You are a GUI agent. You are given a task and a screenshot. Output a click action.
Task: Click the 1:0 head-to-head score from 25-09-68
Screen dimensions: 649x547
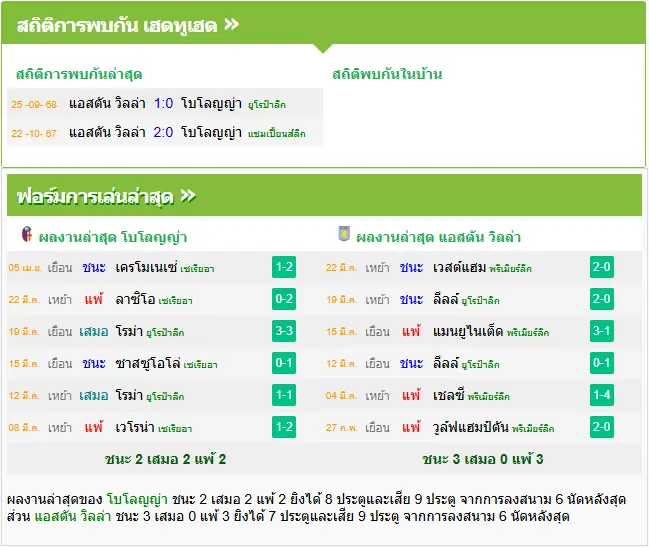click(x=163, y=103)
